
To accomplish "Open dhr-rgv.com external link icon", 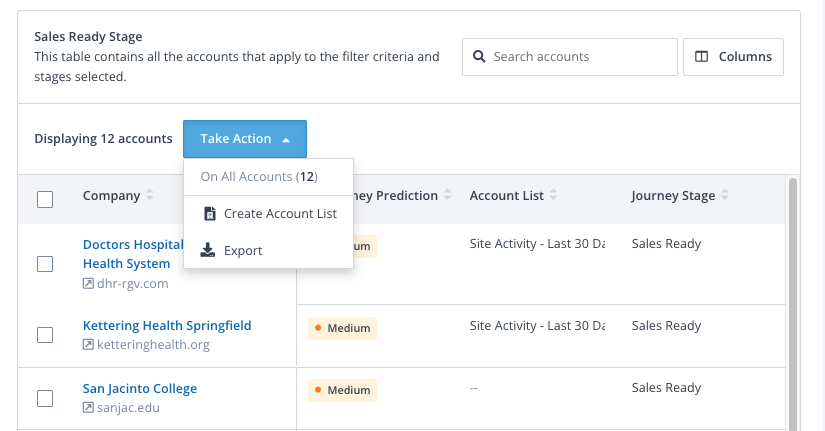I will pyautogui.click(x=88, y=283).
